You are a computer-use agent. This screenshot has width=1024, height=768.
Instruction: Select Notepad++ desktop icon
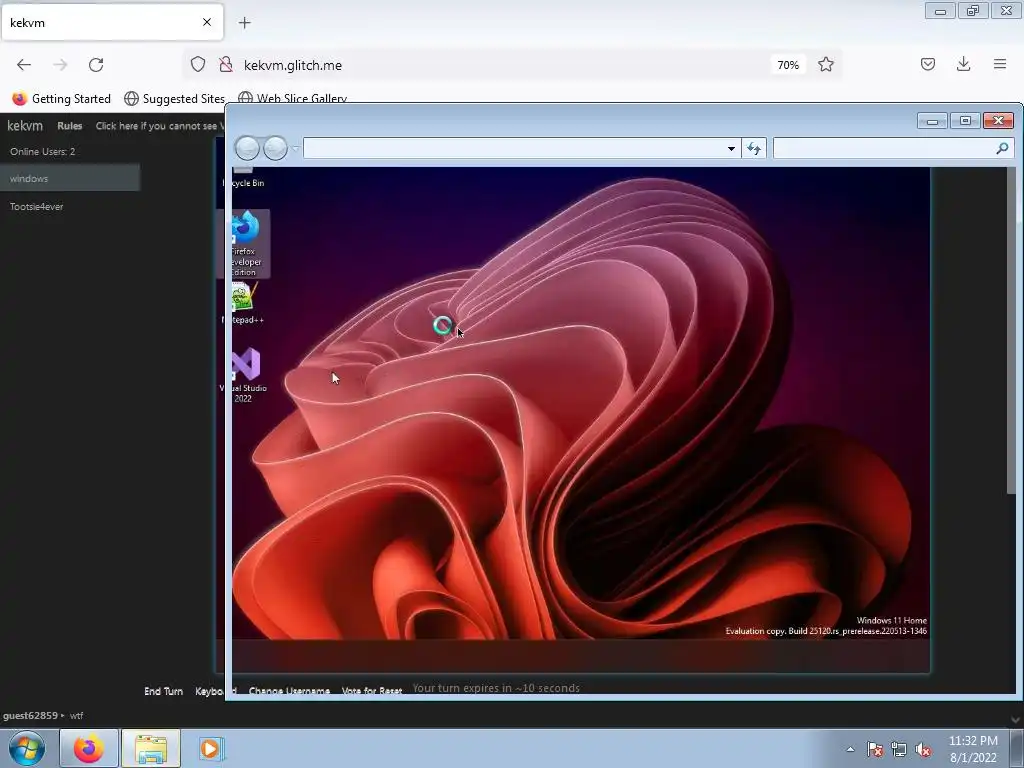[x=243, y=303]
